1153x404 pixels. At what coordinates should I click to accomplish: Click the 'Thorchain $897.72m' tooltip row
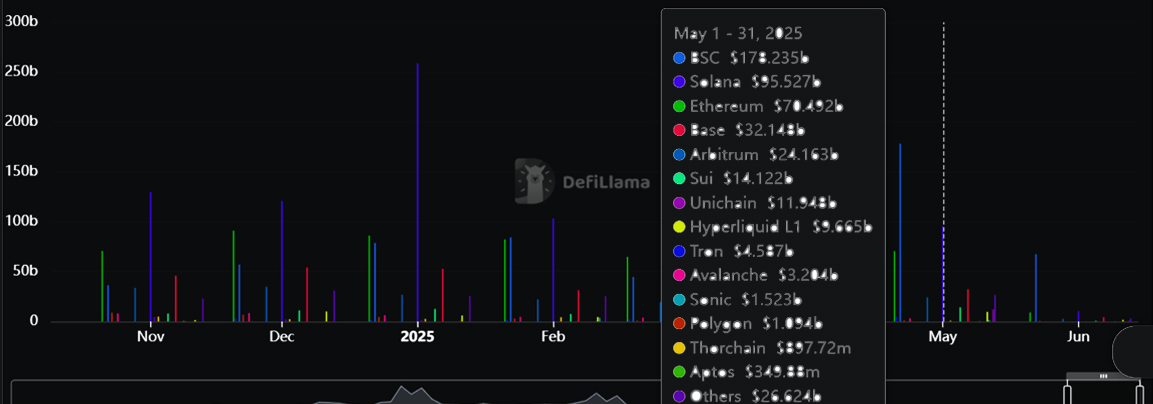coord(763,348)
